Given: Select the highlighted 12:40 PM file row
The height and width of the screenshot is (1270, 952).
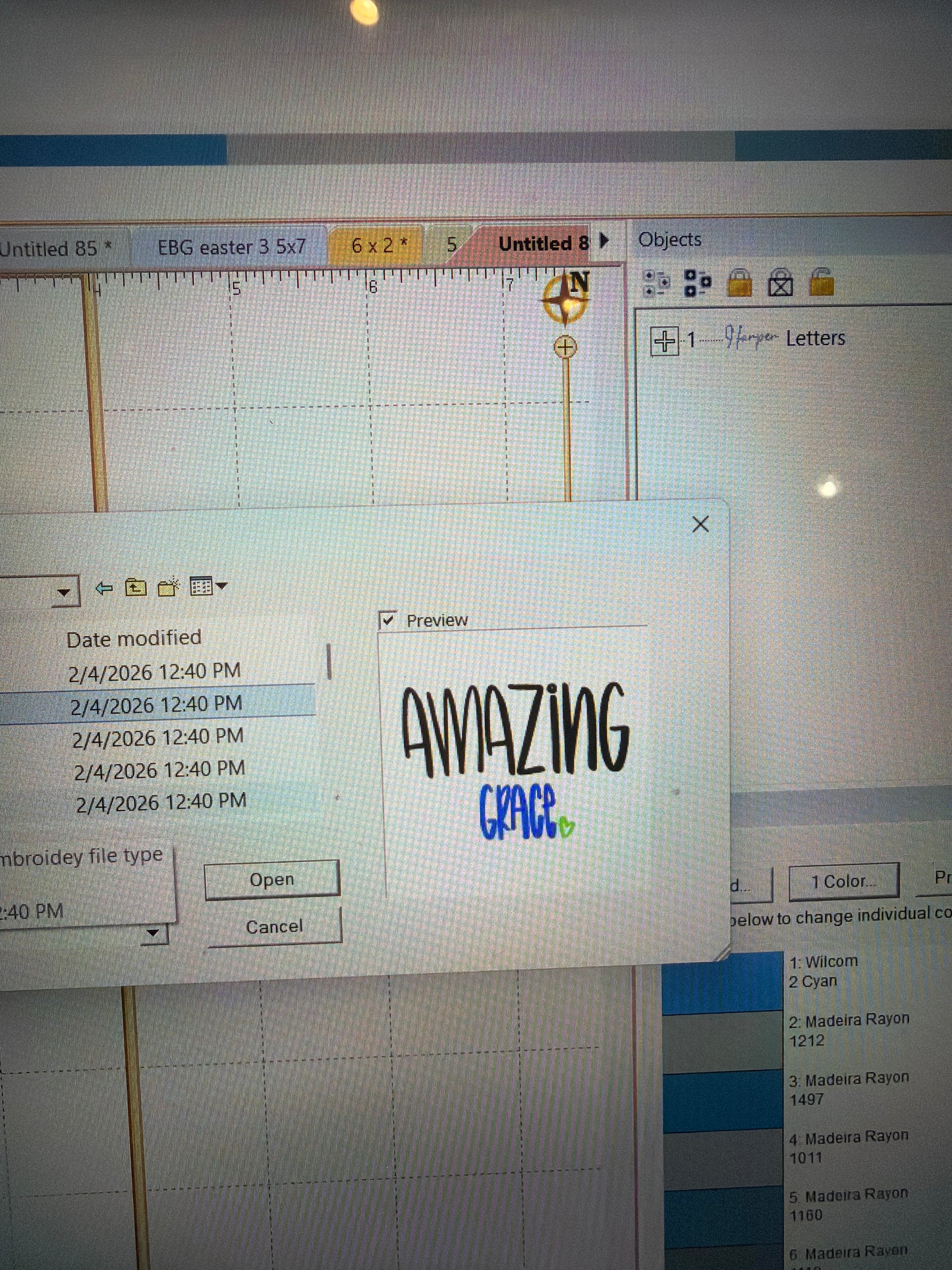Looking at the screenshot, I should click(157, 705).
